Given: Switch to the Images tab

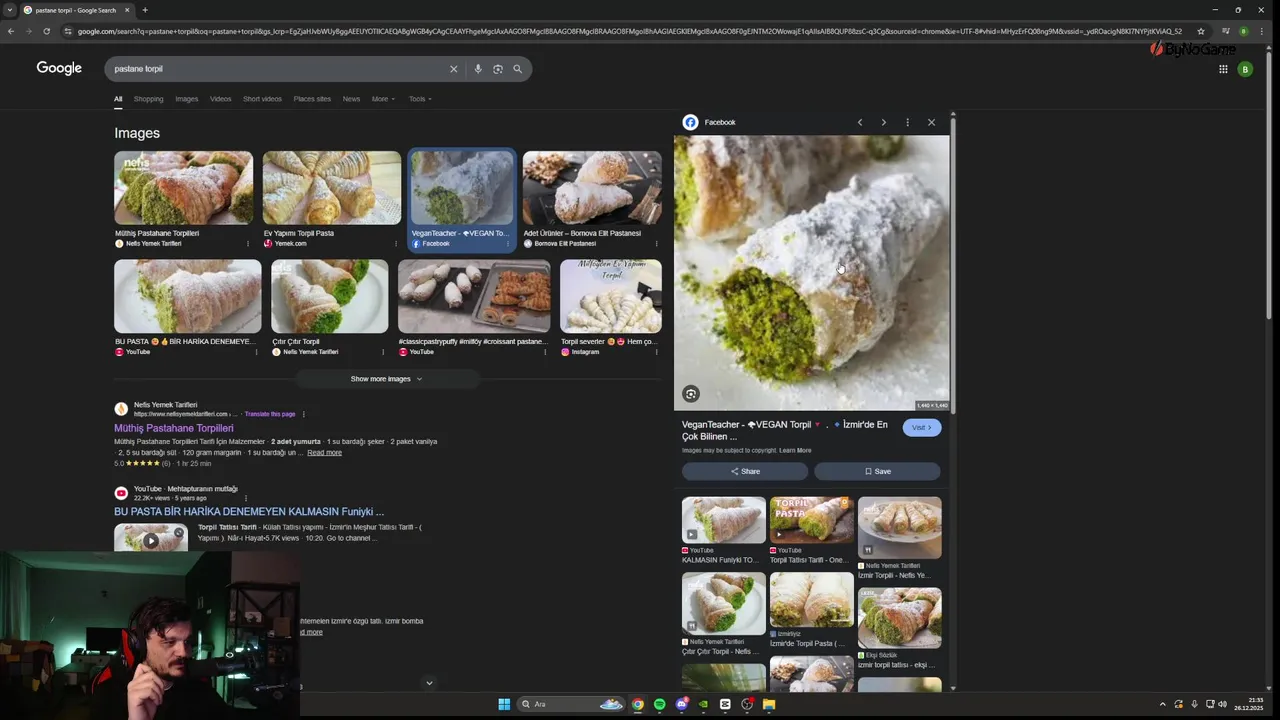Looking at the screenshot, I should (x=187, y=99).
